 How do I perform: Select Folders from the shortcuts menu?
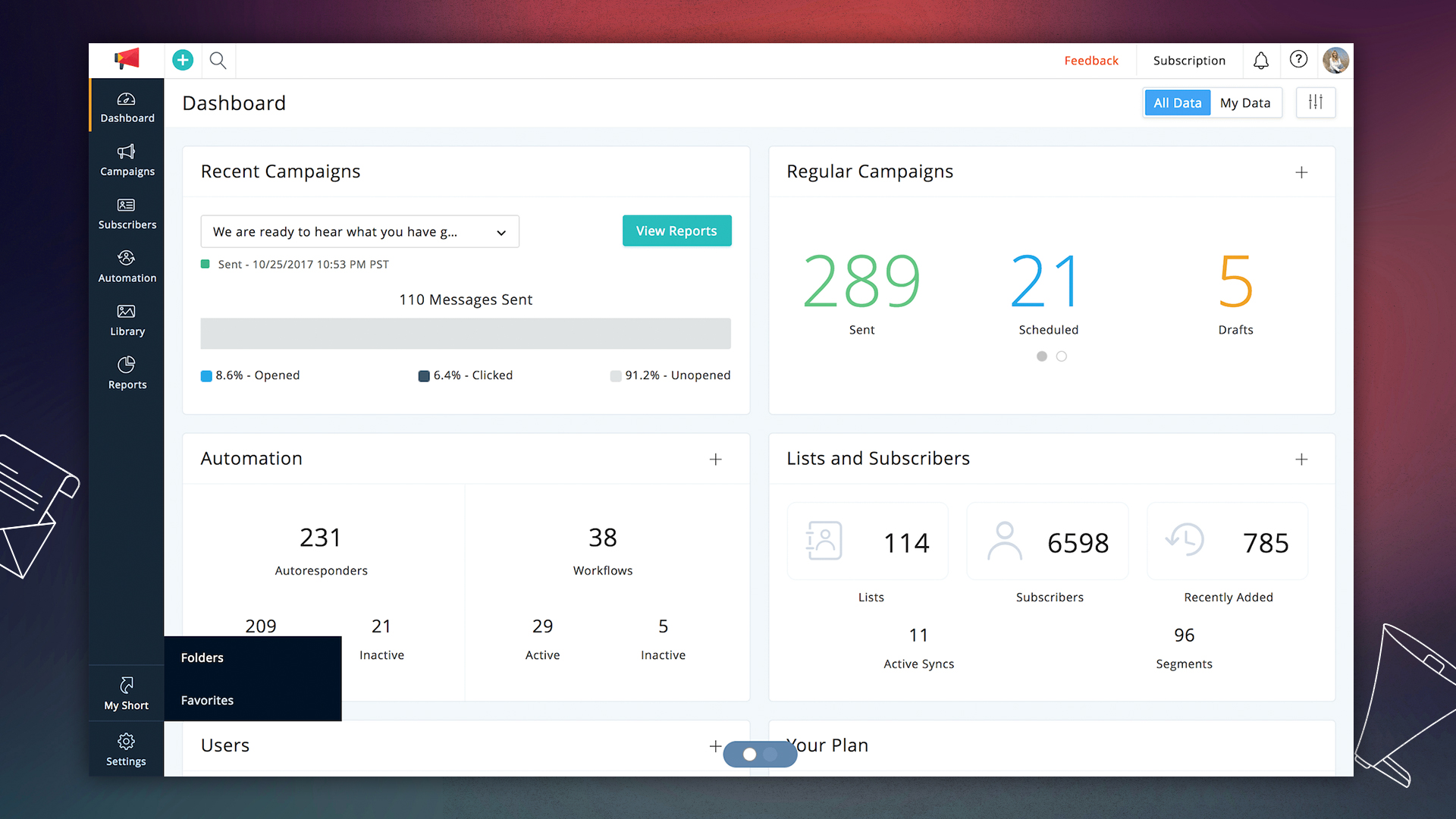point(253,657)
